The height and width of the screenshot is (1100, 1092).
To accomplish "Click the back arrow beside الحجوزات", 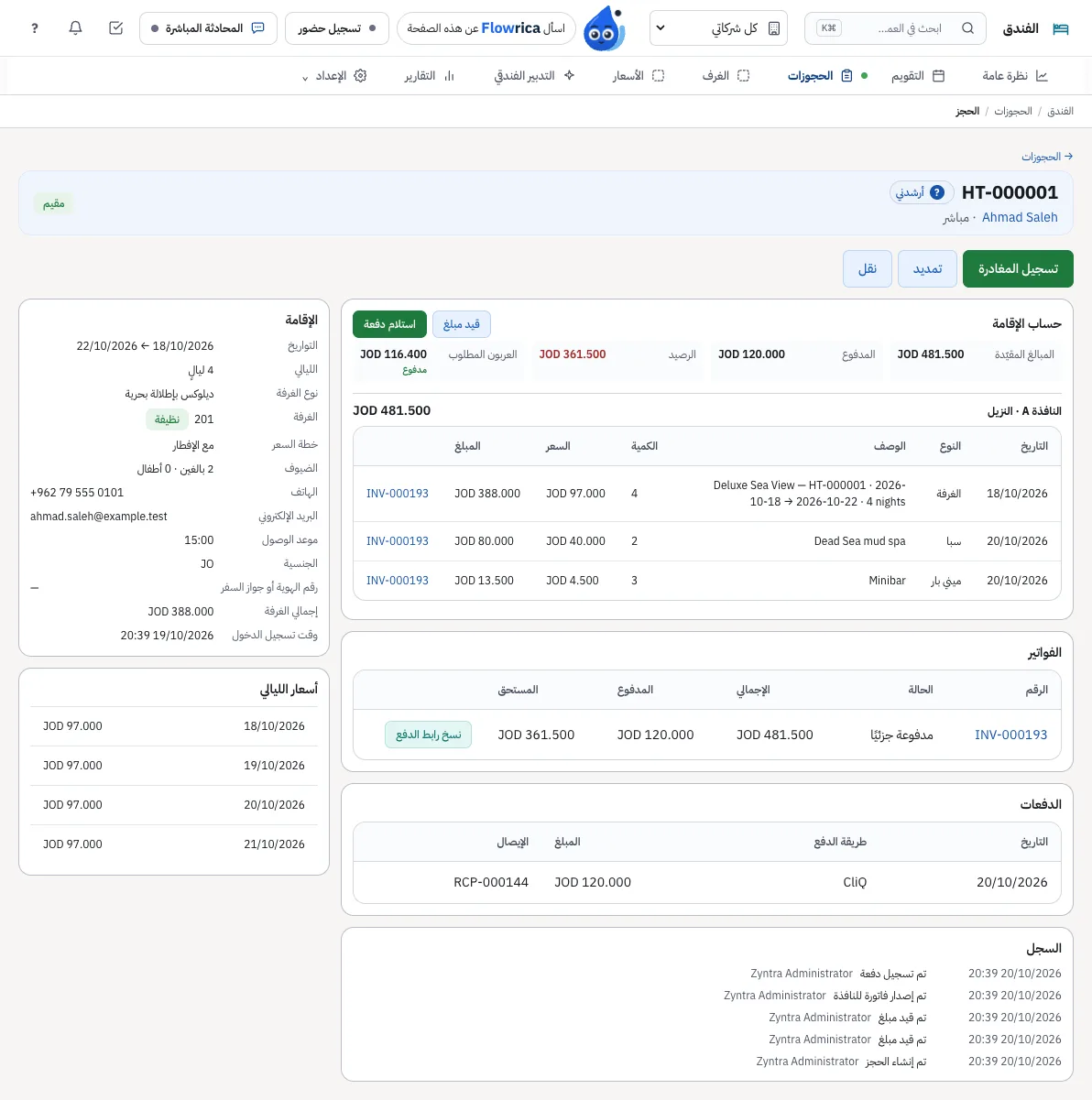I will pyautogui.click(x=1068, y=157).
